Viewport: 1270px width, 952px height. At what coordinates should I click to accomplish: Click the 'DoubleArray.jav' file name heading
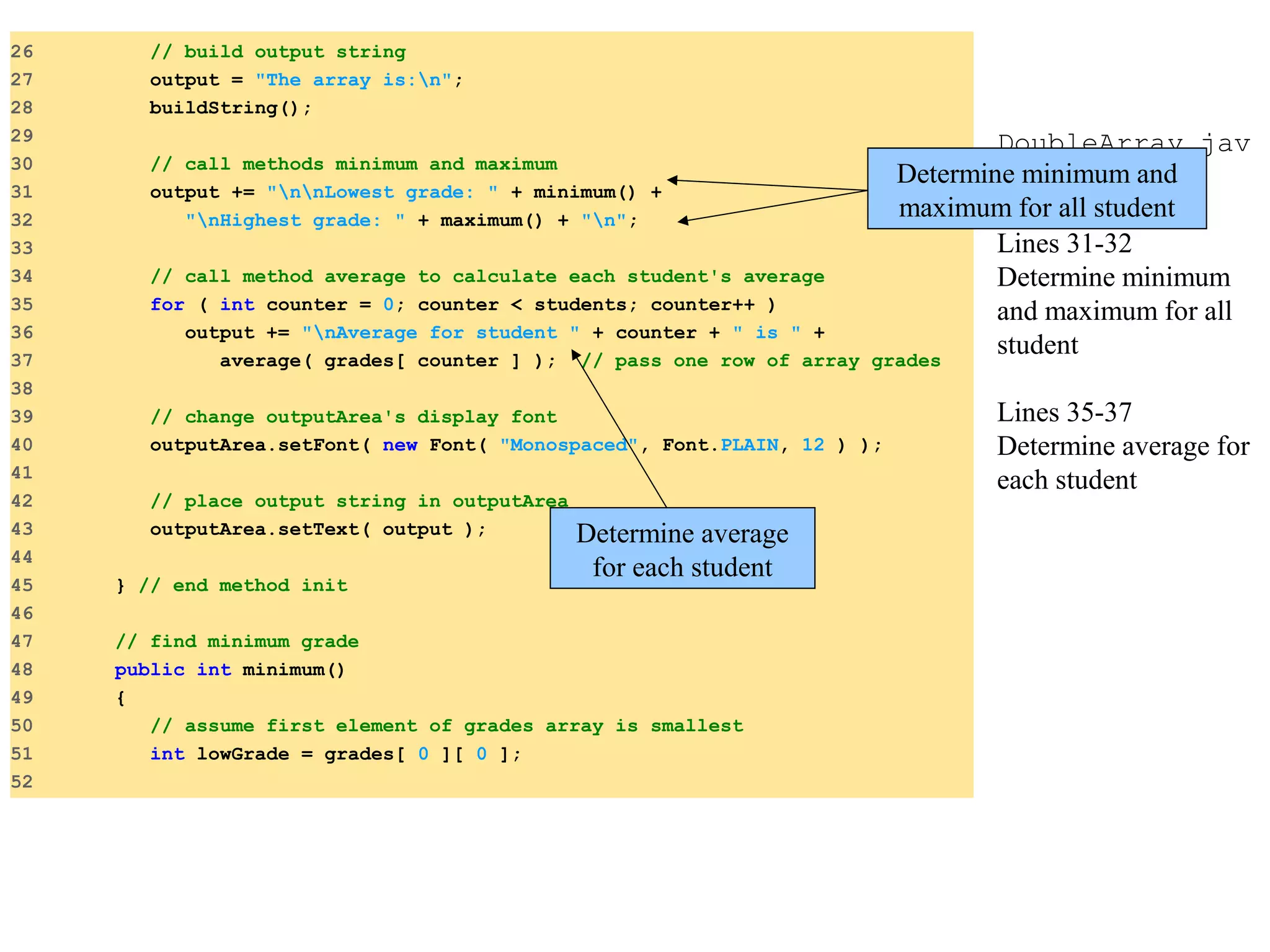(x=1124, y=143)
